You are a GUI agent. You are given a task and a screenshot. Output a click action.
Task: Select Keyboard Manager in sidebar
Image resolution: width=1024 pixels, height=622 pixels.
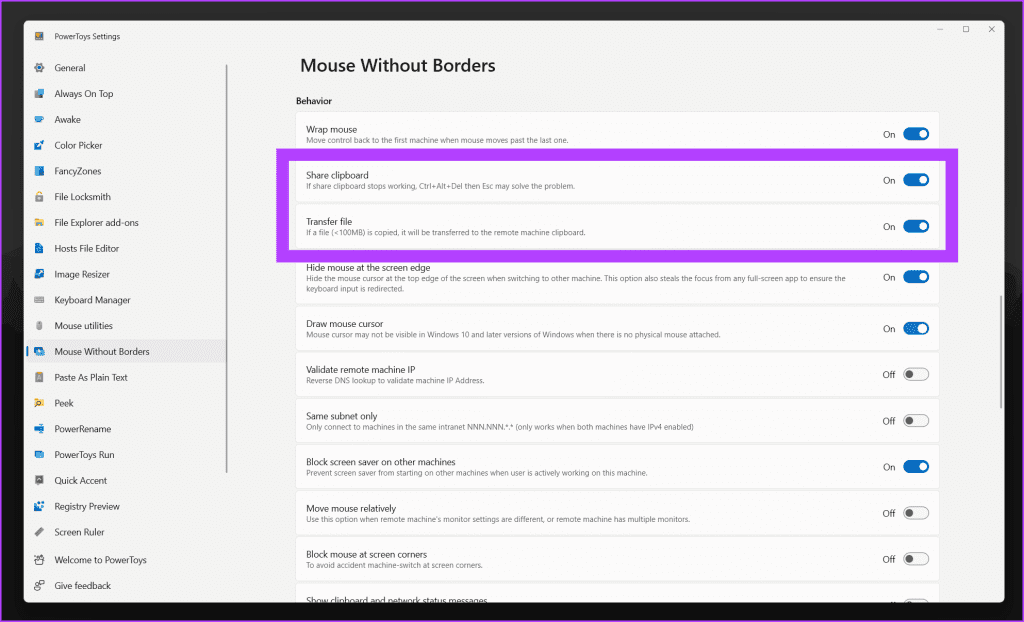(126, 300)
